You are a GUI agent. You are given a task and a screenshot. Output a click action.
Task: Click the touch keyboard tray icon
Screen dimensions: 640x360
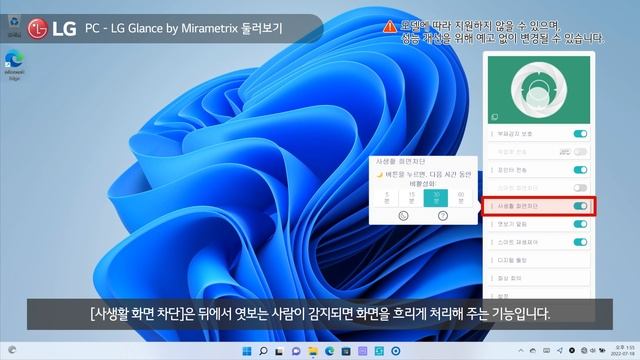547,351
